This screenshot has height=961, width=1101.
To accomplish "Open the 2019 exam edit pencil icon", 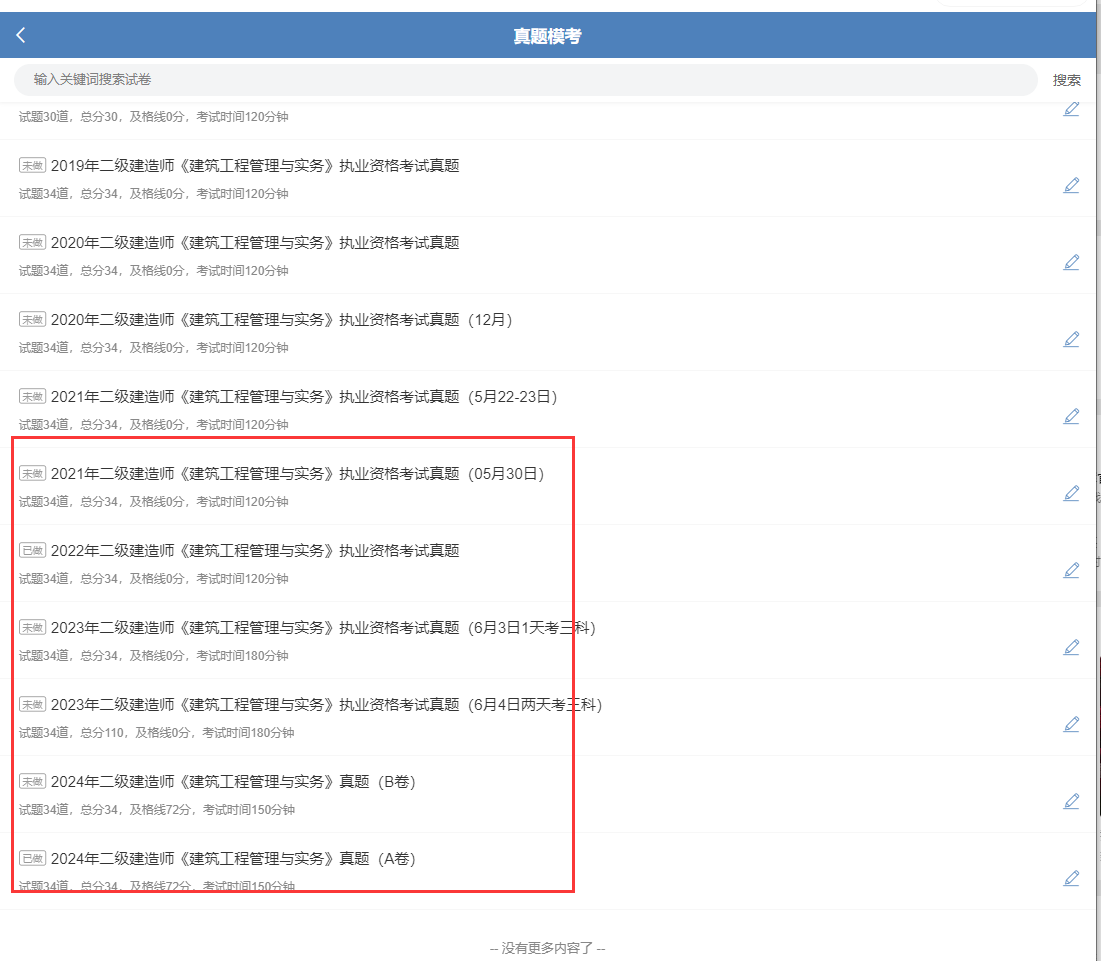I will 1071,185.
